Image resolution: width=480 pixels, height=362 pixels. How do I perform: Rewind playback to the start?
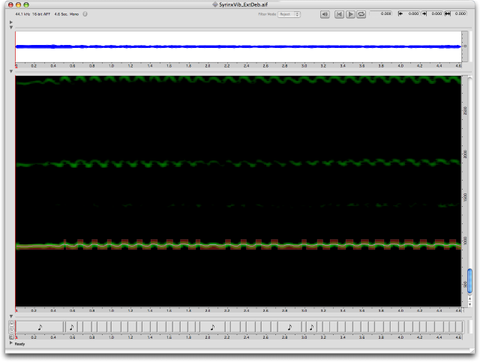tap(339, 14)
